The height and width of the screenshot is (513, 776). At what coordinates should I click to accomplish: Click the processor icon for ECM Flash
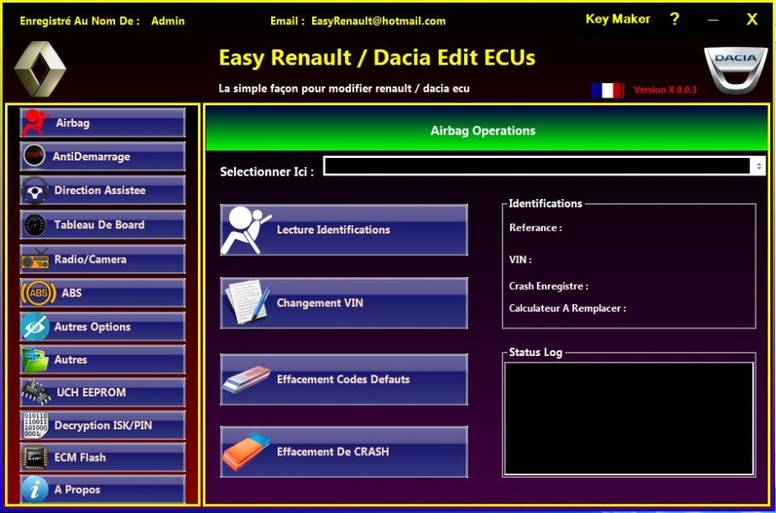35,458
